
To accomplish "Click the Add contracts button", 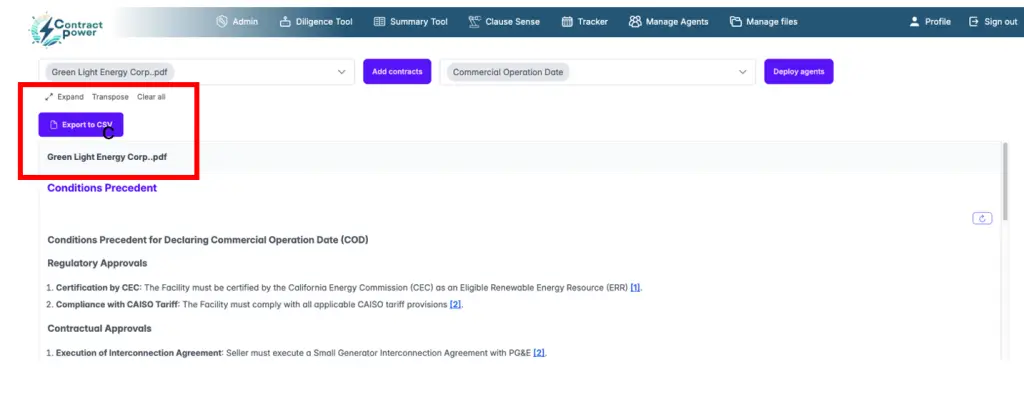I will click(x=396, y=72).
